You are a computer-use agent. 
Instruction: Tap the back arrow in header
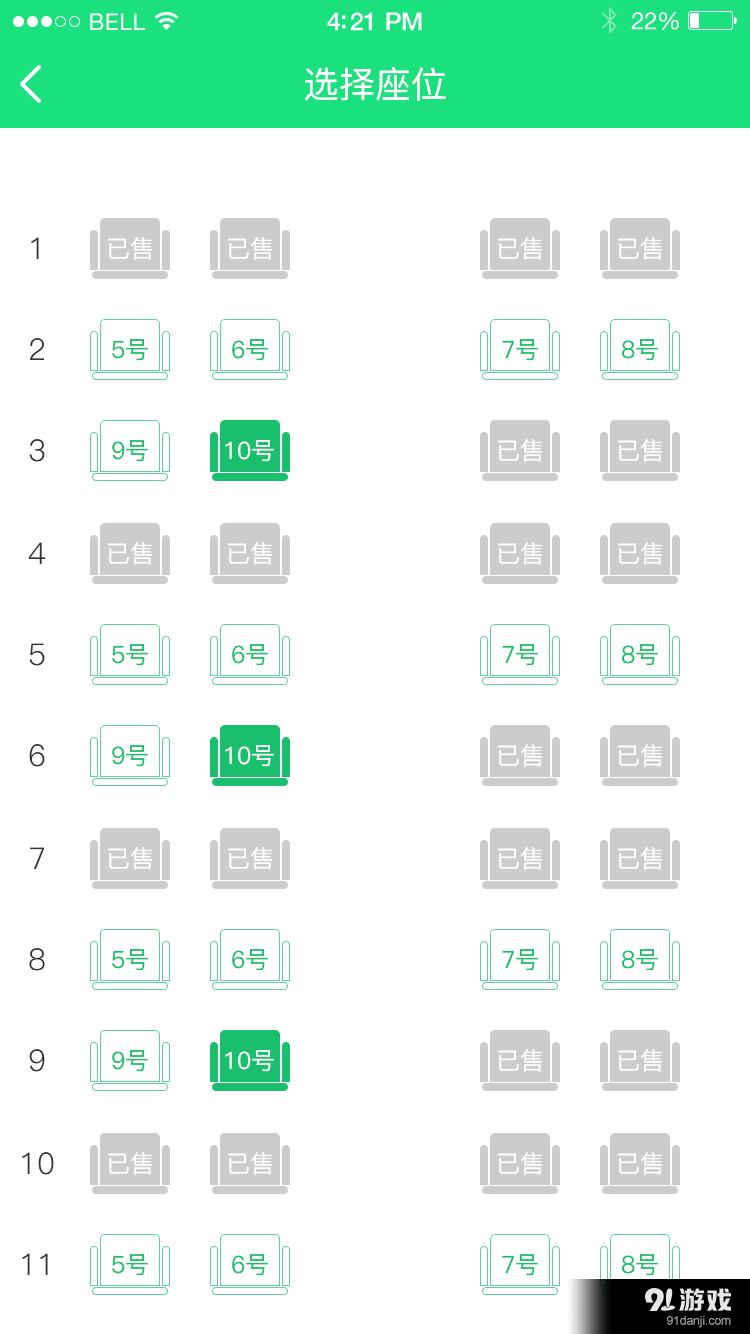point(32,84)
